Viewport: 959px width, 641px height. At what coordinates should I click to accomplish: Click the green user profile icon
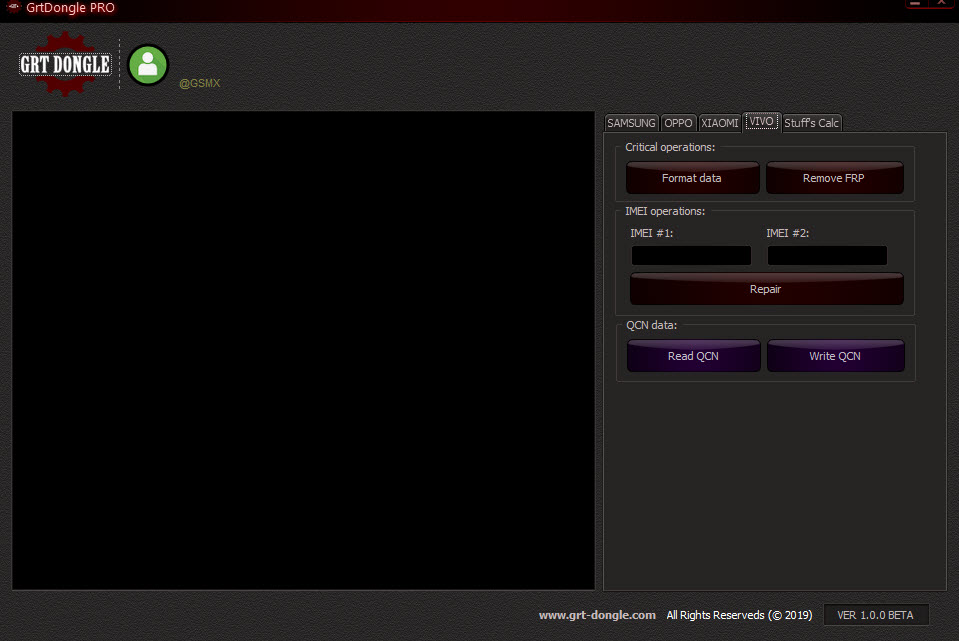[148, 65]
